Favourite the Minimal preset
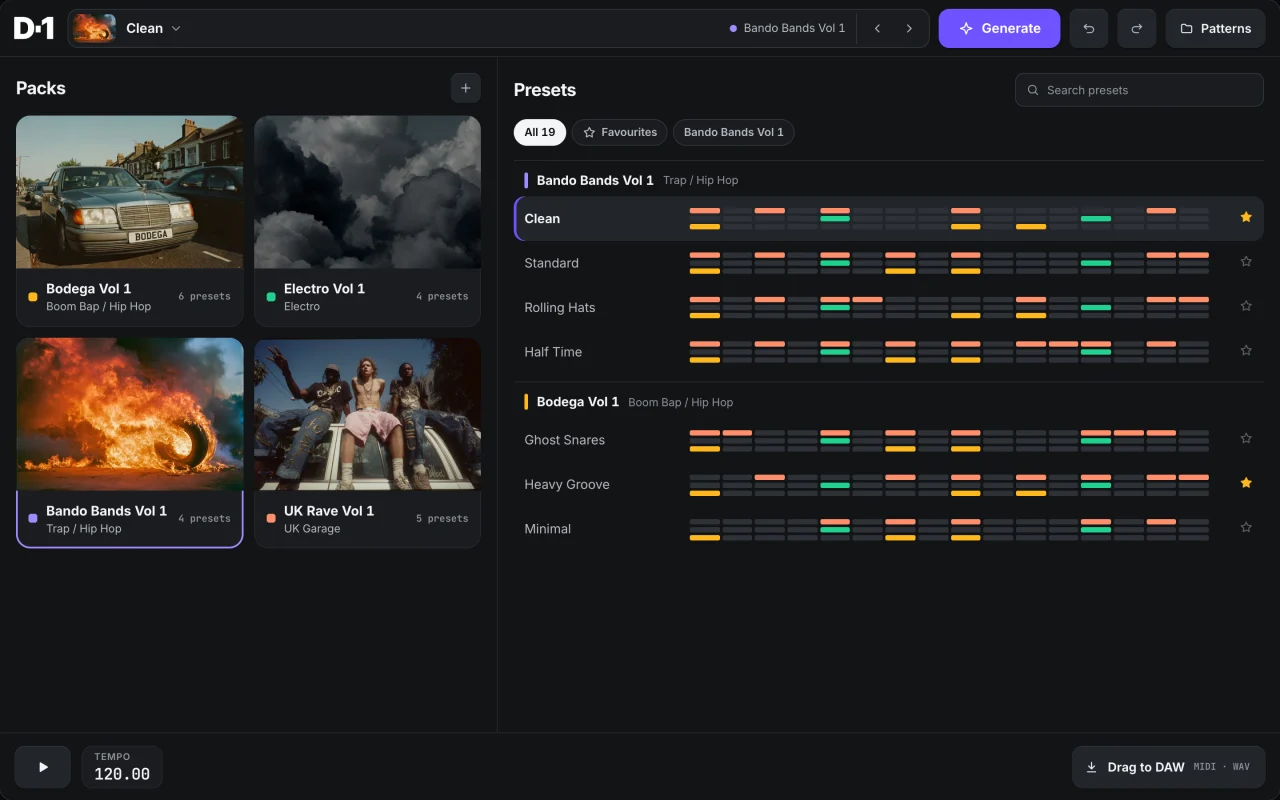 coord(1246,527)
